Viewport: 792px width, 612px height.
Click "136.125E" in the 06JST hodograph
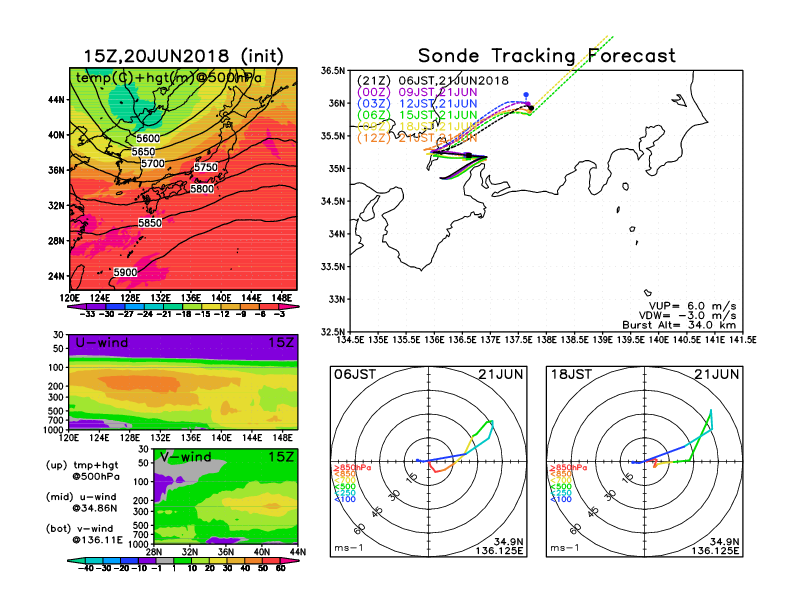pos(499,550)
